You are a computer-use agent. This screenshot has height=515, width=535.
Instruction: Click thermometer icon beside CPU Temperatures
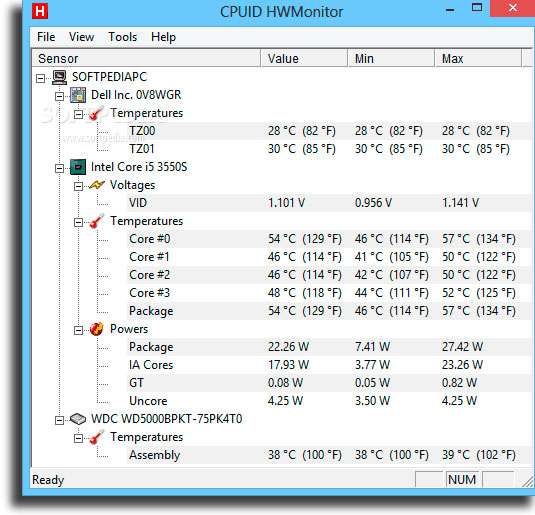tap(97, 221)
